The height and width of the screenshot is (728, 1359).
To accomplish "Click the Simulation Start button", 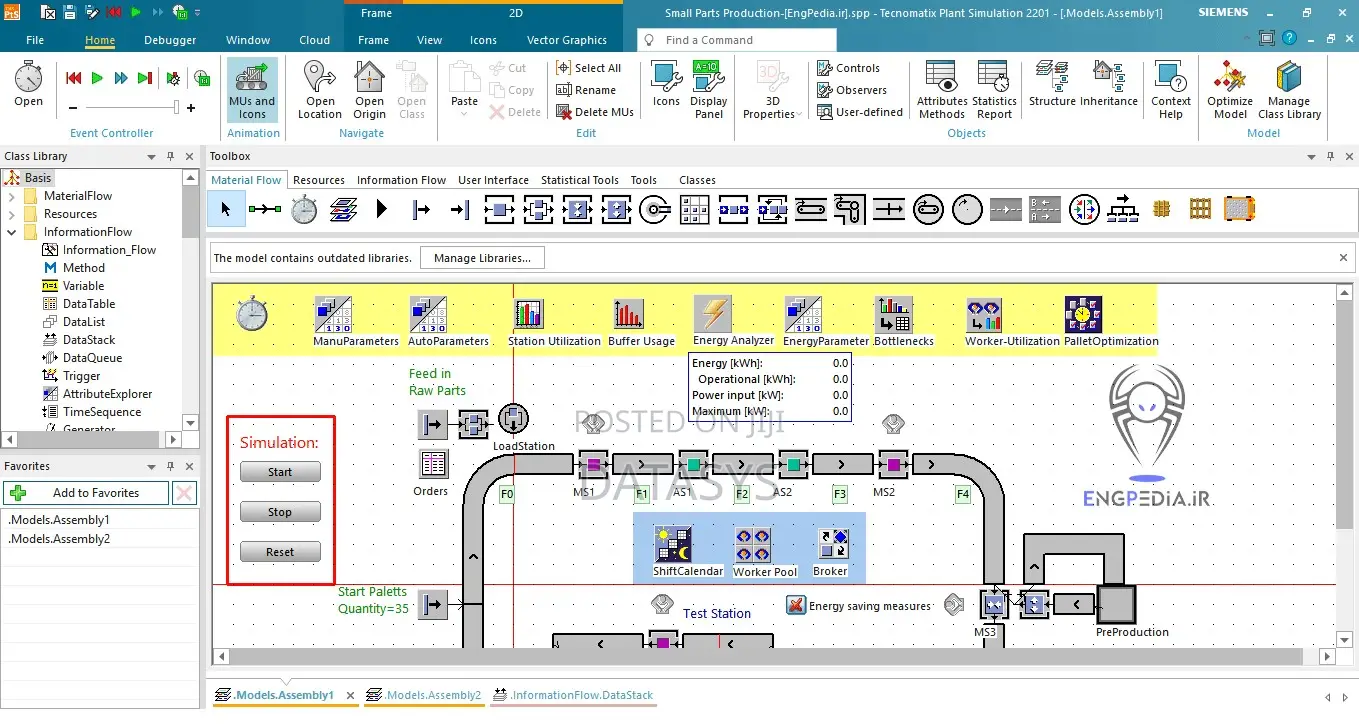I will point(280,472).
